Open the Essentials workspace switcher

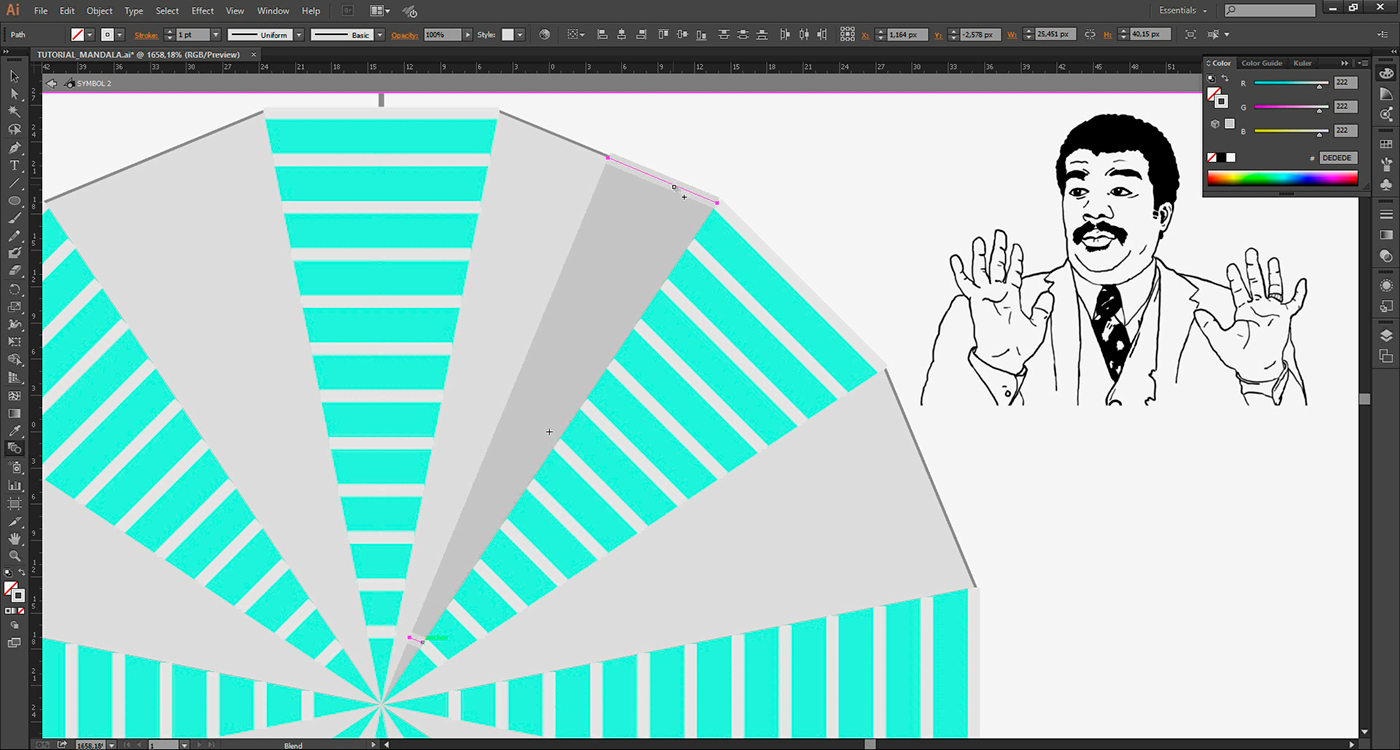pyautogui.click(x=1183, y=11)
